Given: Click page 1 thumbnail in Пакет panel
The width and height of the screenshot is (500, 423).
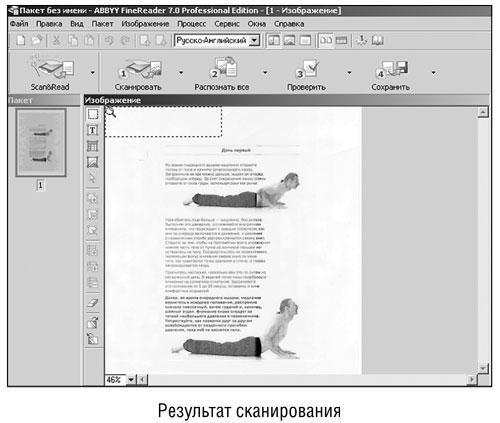Looking at the screenshot, I should click(41, 143).
